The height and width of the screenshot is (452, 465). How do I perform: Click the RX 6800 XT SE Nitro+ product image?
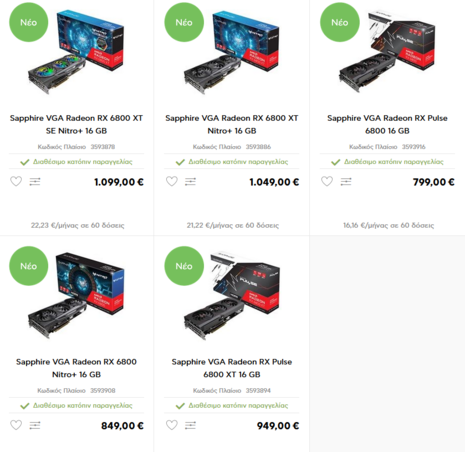76,52
